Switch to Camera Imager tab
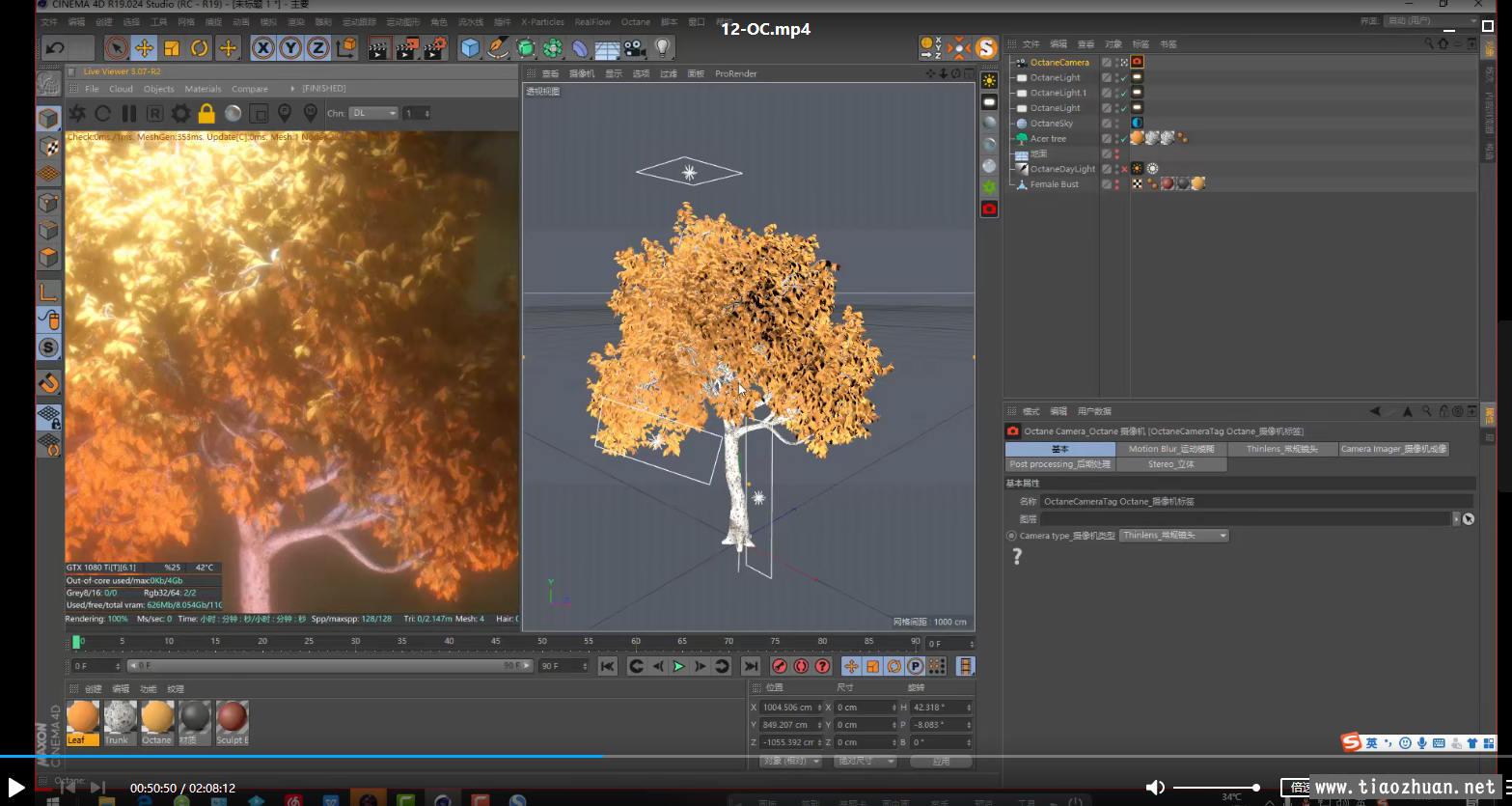1512x806 pixels. pyautogui.click(x=1393, y=449)
